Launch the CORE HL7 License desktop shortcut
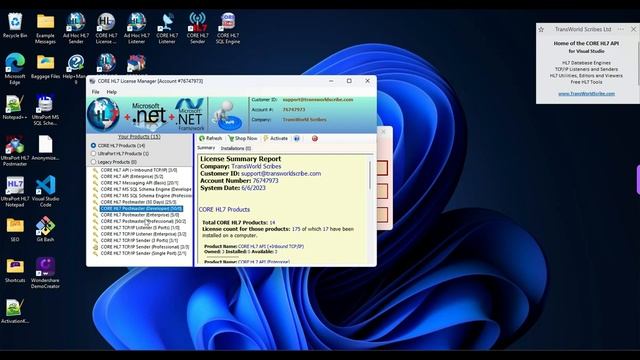640x360 pixels. [x=106, y=28]
